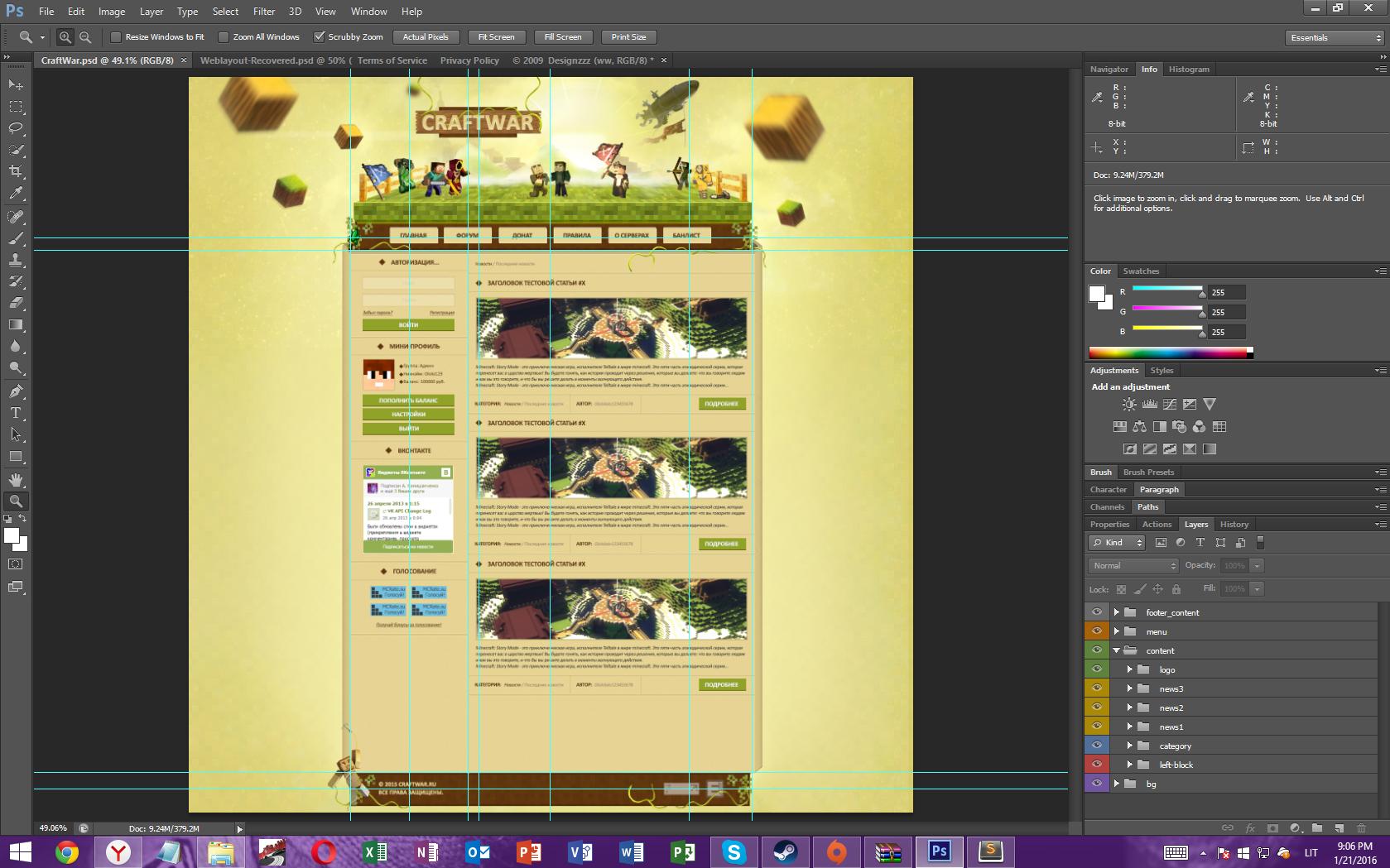1390x868 pixels.
Task: Open the Filter menu
Action: [x=264, y=12]
